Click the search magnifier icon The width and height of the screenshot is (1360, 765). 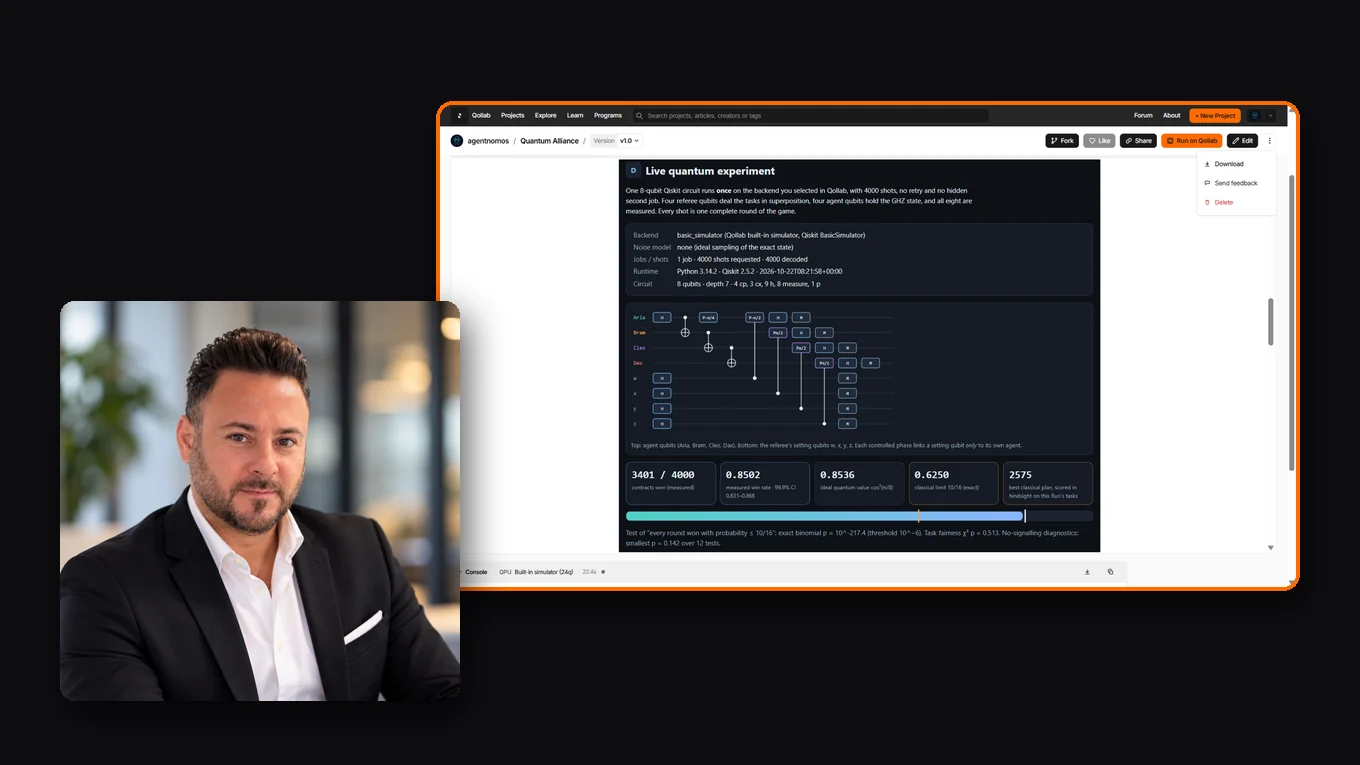[639, 116]
